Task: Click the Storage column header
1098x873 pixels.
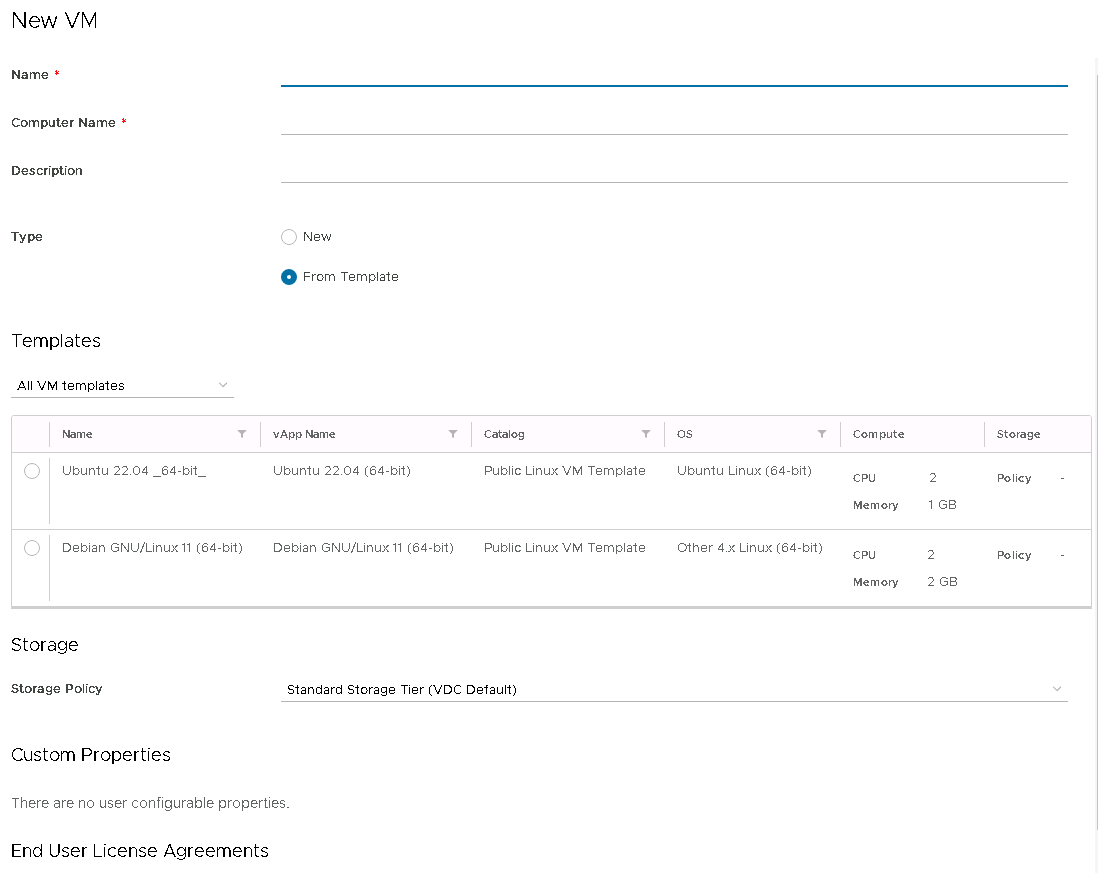Action: pos(1018,434)
